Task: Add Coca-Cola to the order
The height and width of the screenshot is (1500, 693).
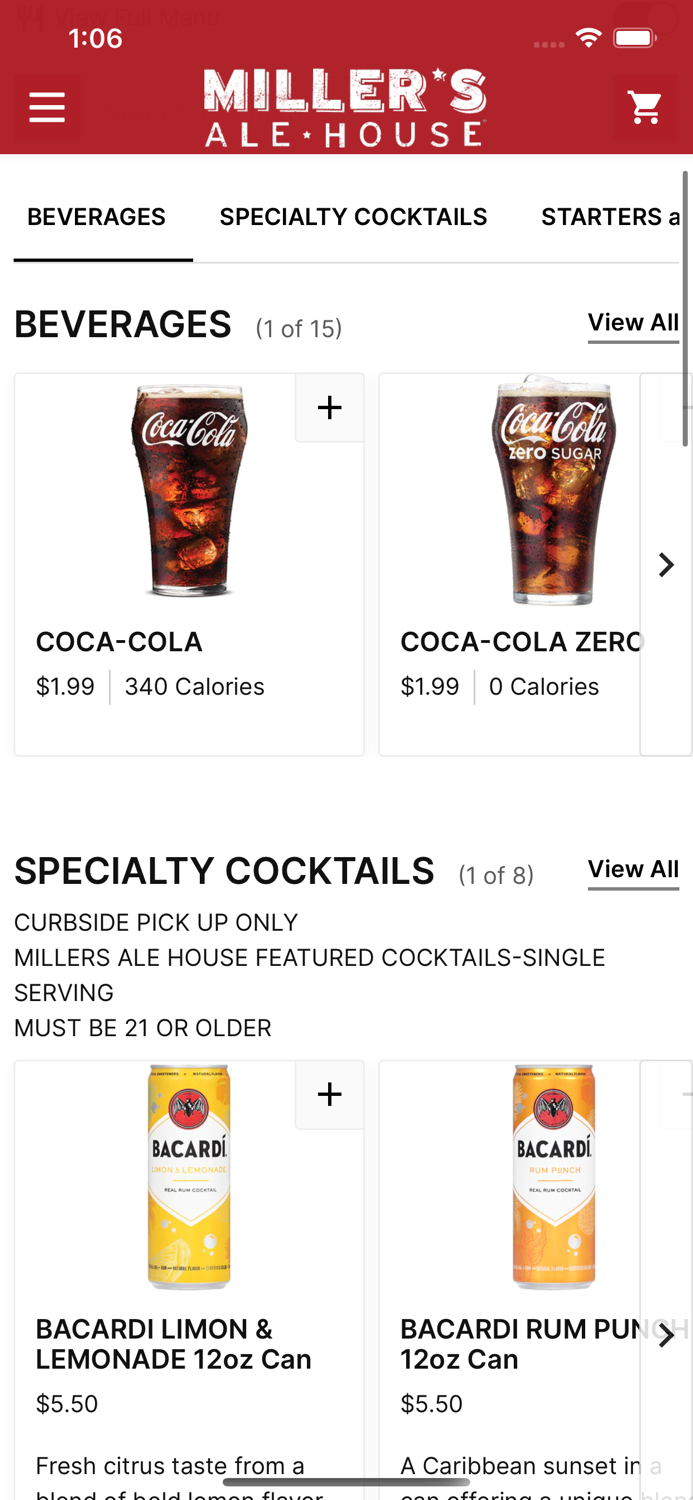Action: [329, 407]
